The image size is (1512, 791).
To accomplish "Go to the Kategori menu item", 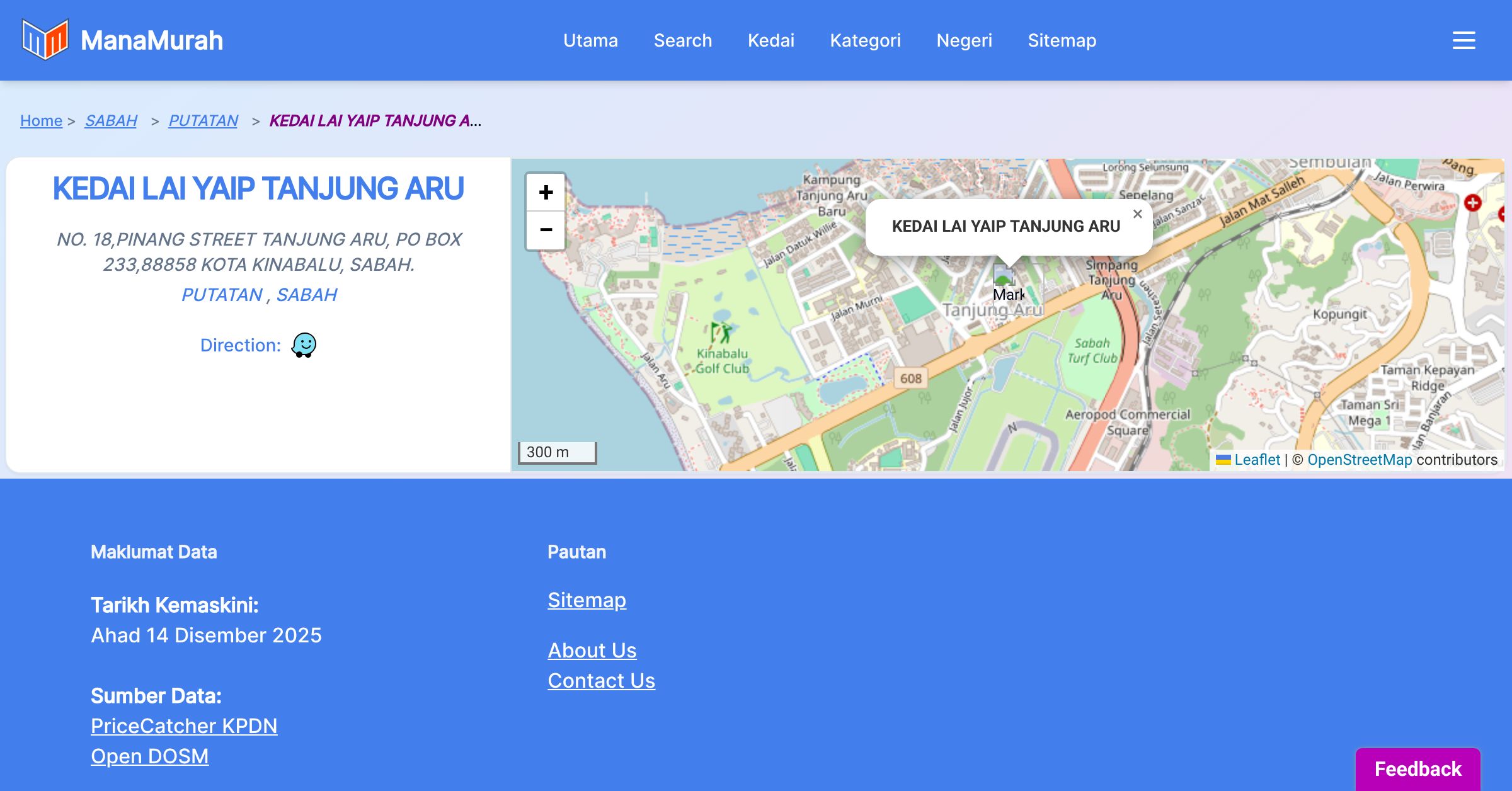I will pyautogui.click(x=865, y=40).
